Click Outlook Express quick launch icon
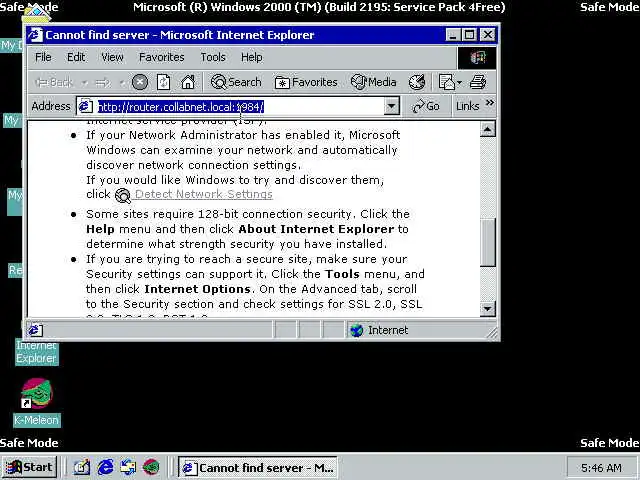The image size is (640, 480). [x=128, y=467]
